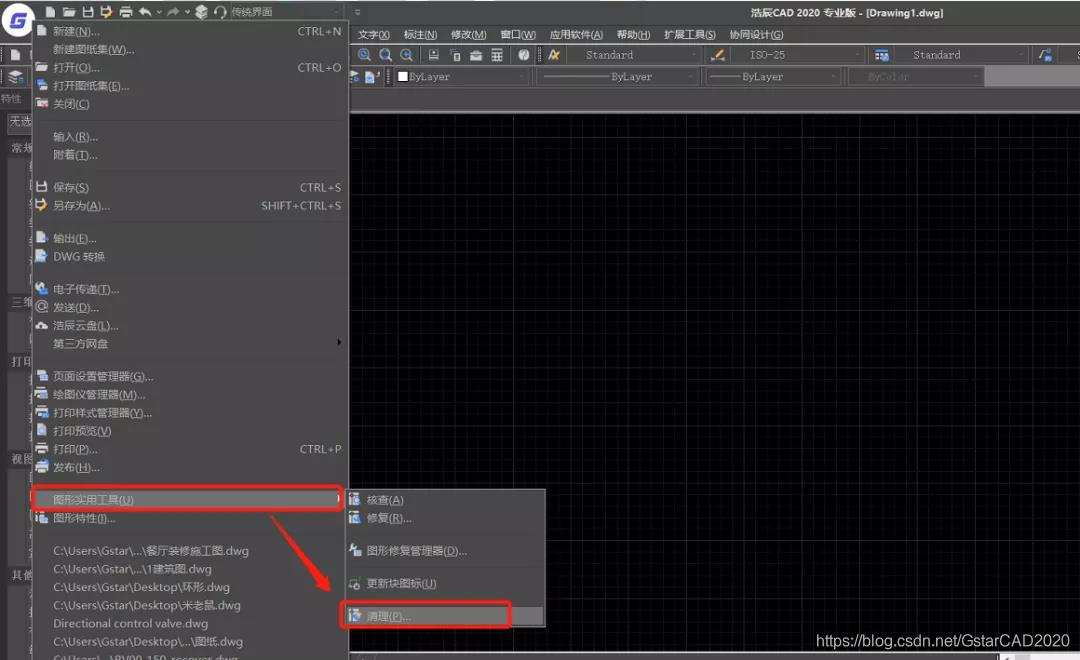Viewport: 1080px width, 660px height.
Task: Choose 打开(O)... from the file menu
Action: point(189,68)
